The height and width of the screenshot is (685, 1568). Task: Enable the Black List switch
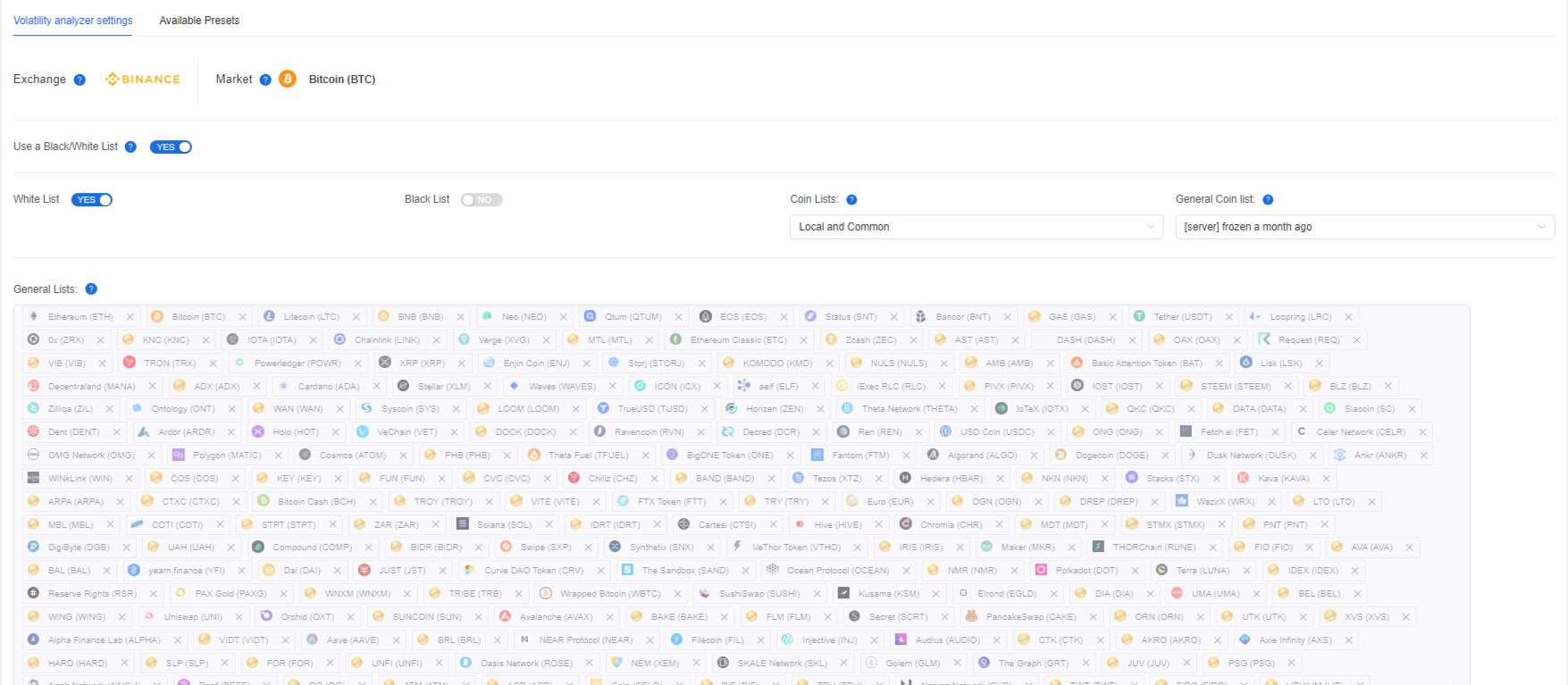[x=482, y=200]
